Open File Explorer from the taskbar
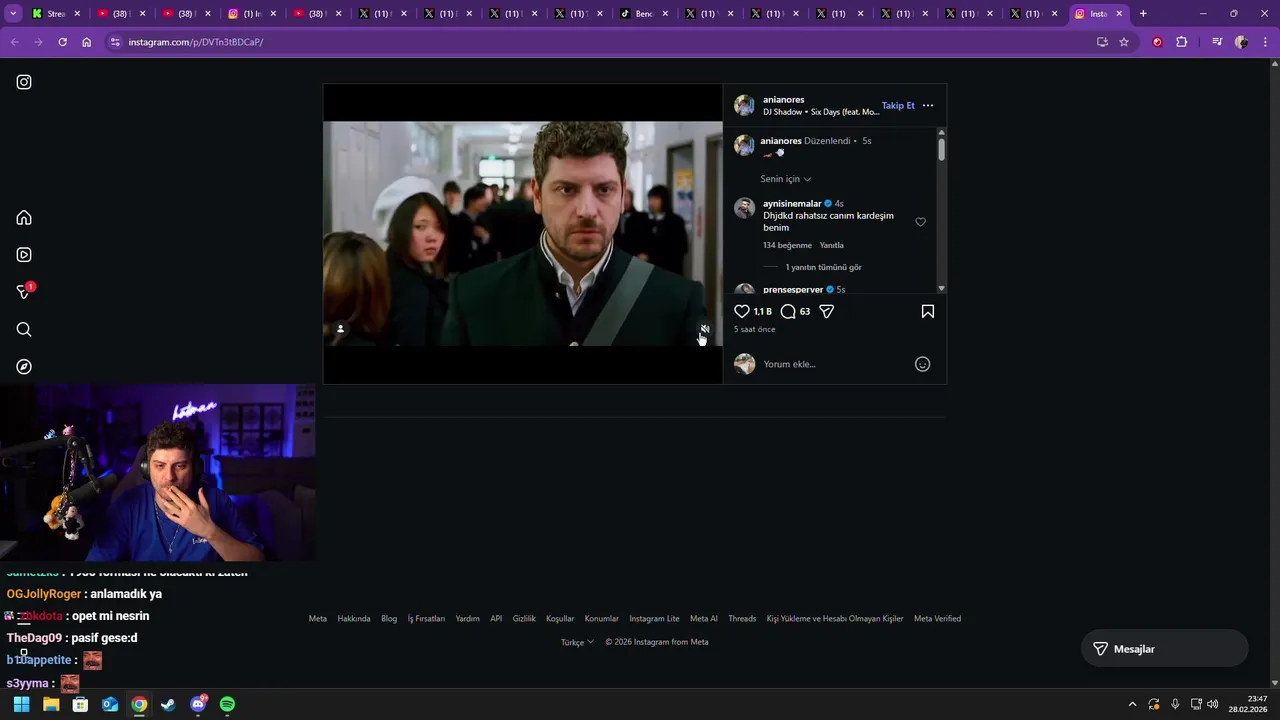The height and width of the screenshot is (720, 1280). click(51, 704)
